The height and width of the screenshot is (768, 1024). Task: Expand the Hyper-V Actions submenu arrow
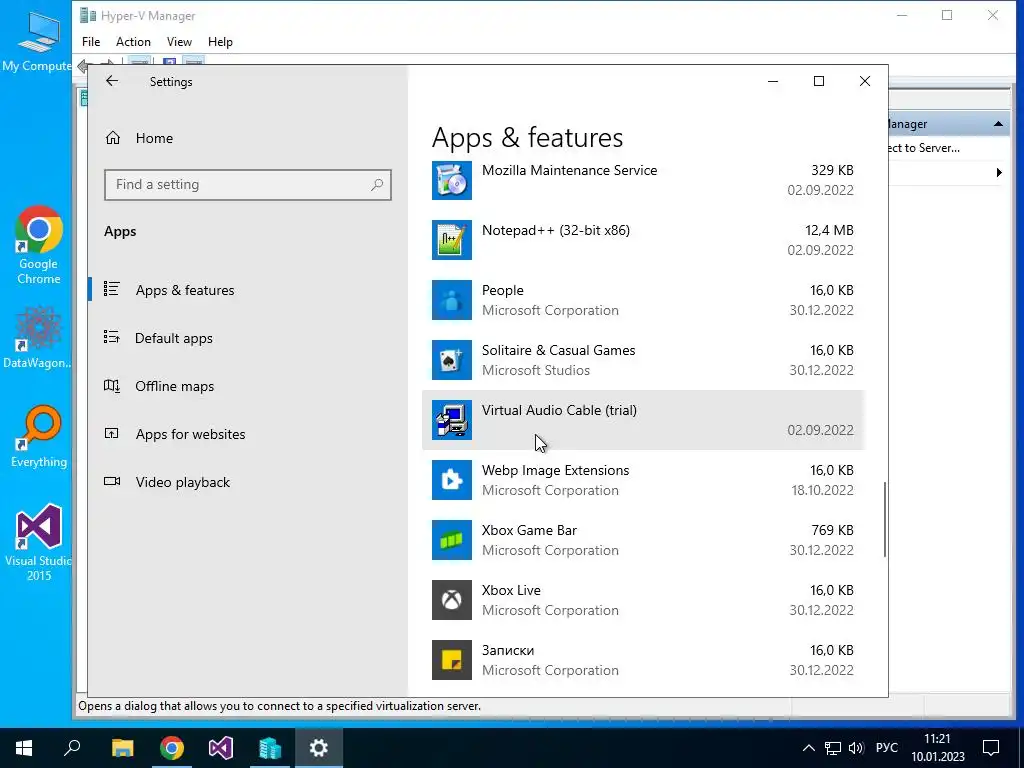point(999,172)
